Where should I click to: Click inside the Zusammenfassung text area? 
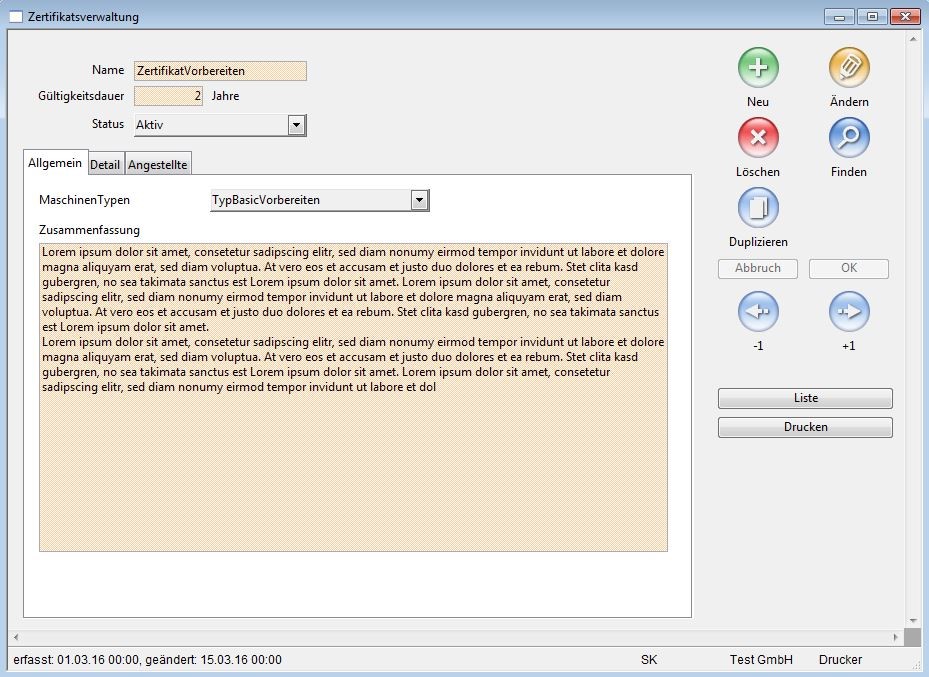point(353,470)
